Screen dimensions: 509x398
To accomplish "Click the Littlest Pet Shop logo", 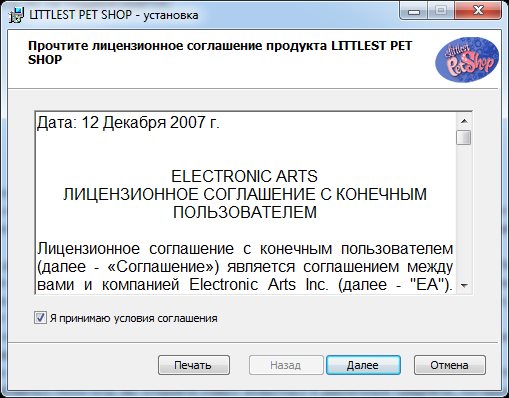I will [x=467, y=59].
